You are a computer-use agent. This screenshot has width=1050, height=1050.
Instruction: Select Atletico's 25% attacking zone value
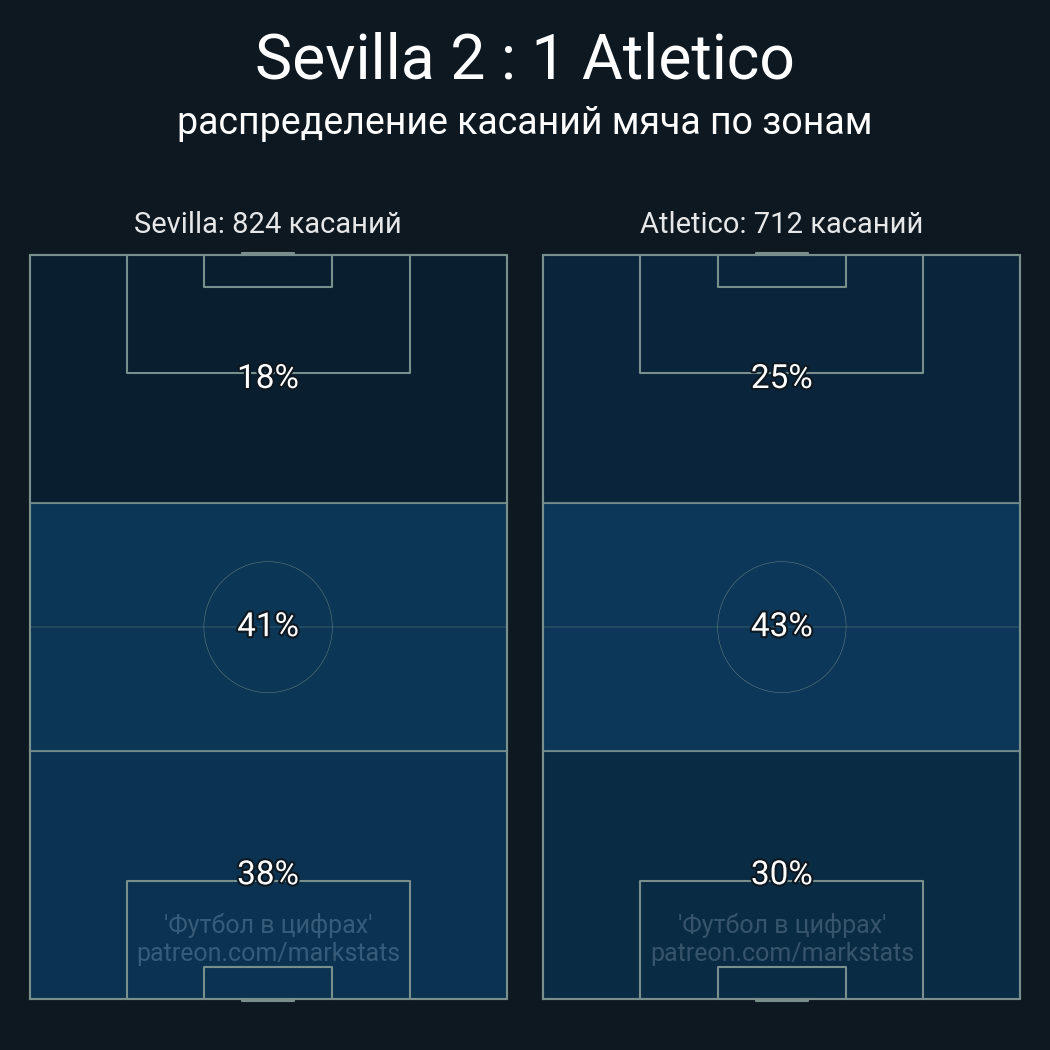[781, 377]
